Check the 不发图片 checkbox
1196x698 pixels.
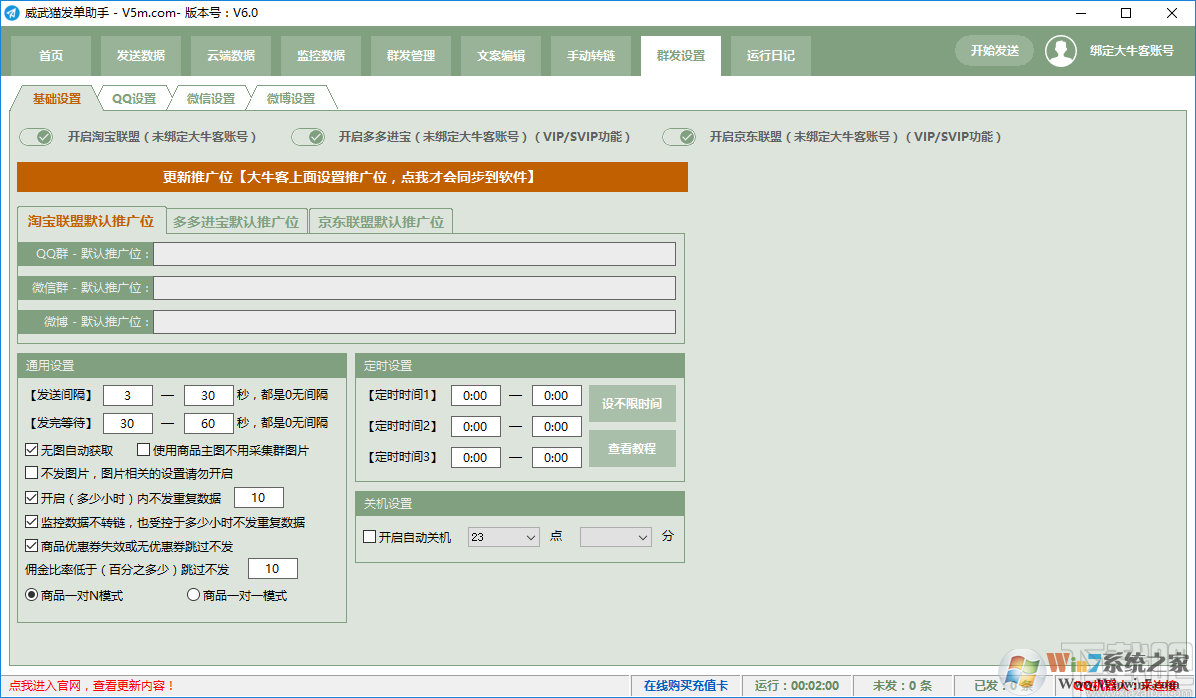[31, 471]
